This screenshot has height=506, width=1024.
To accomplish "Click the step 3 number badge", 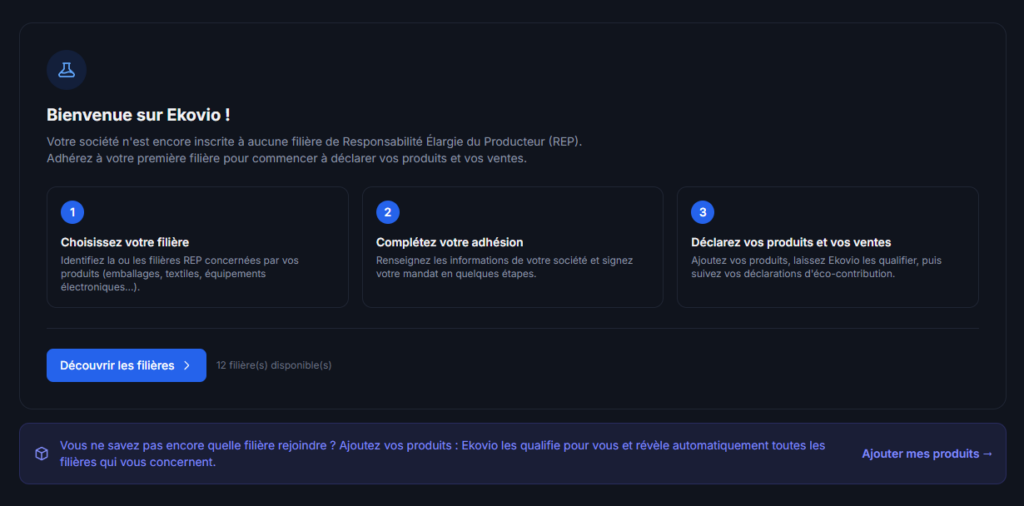I will 703,212.
